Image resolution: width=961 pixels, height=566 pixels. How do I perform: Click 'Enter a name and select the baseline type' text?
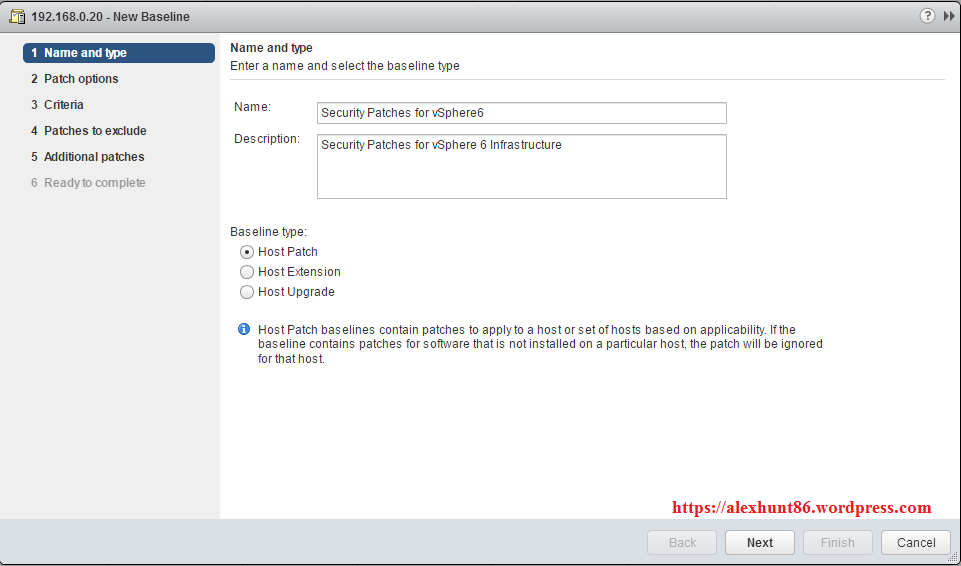pos(345,66)
